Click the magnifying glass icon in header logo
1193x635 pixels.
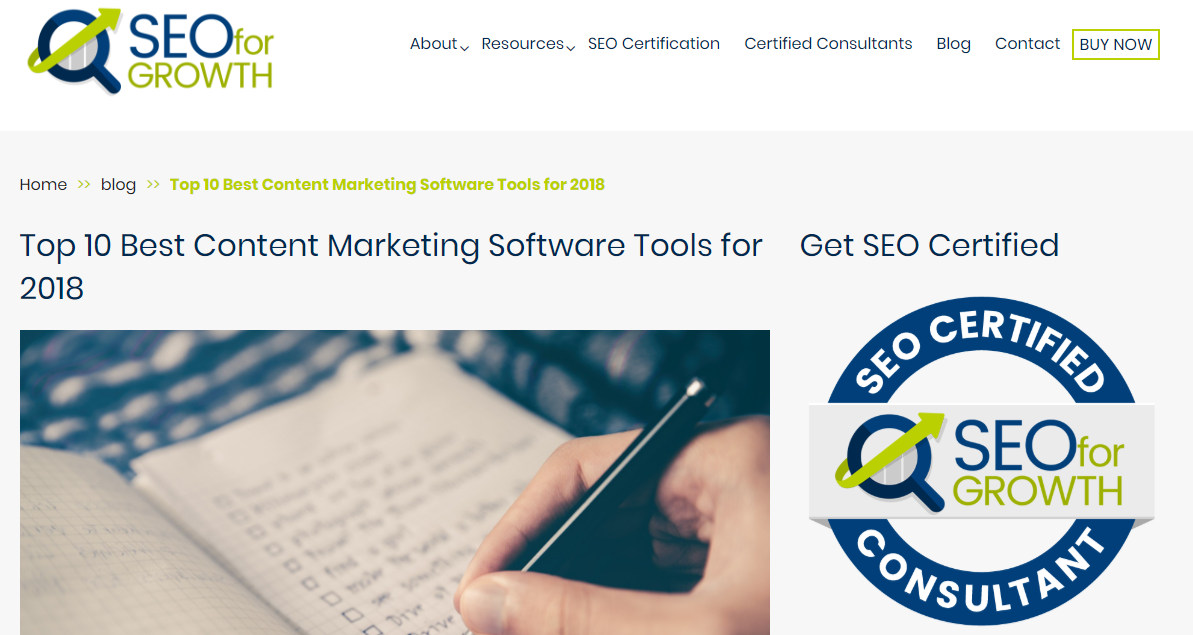pyautogui.click(x=75, y=51)
